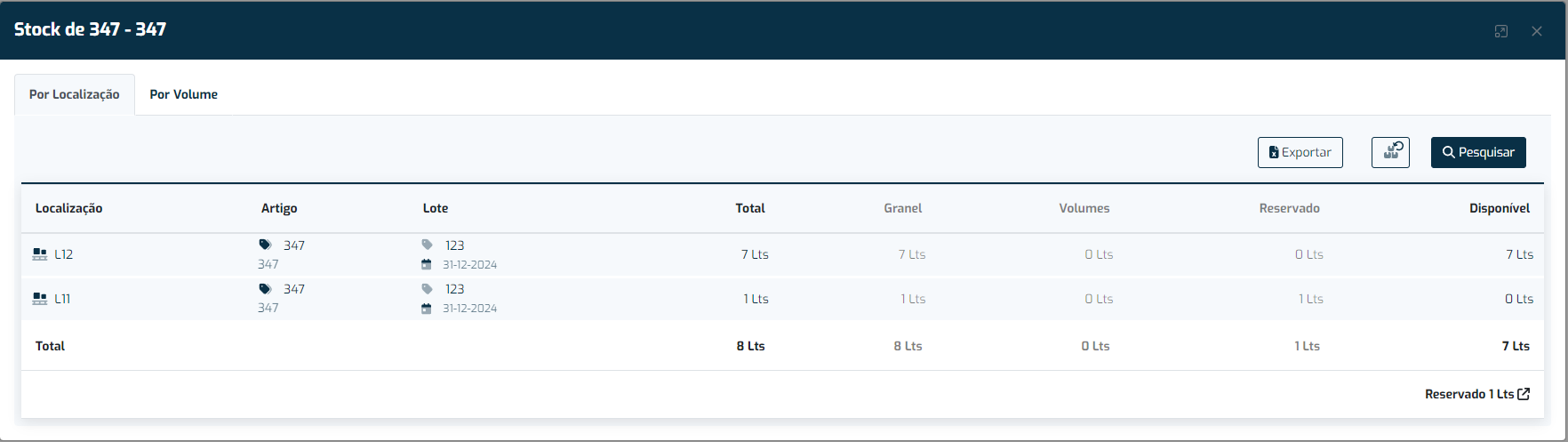Click the Exportar button
1568x442 pixels.
pos(1300,152)
